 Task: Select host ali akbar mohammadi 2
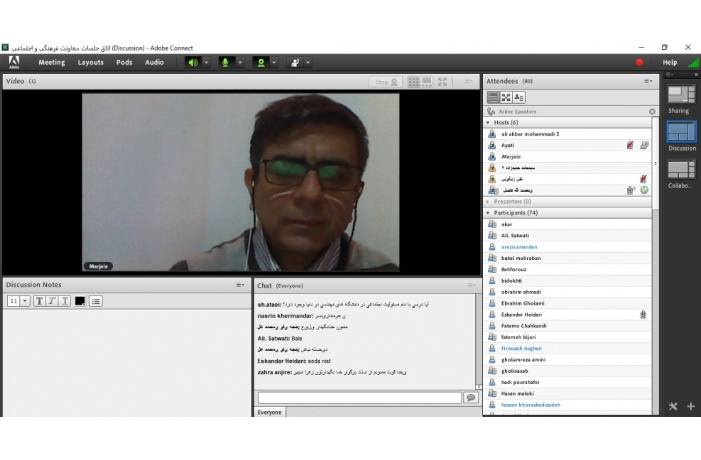pyautogui.click(x=568, y=134)
